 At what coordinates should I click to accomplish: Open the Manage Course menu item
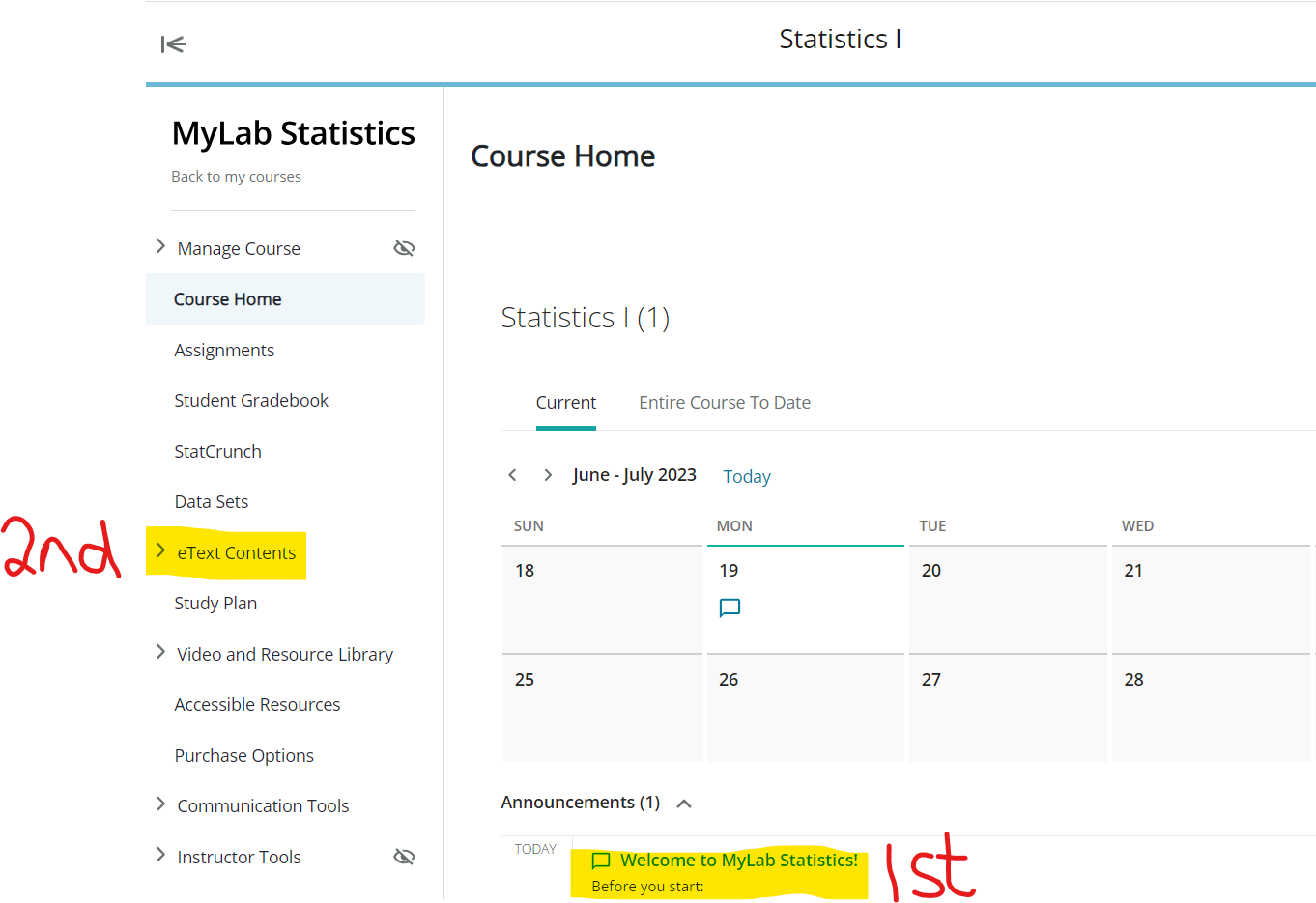tap(239, 249)
